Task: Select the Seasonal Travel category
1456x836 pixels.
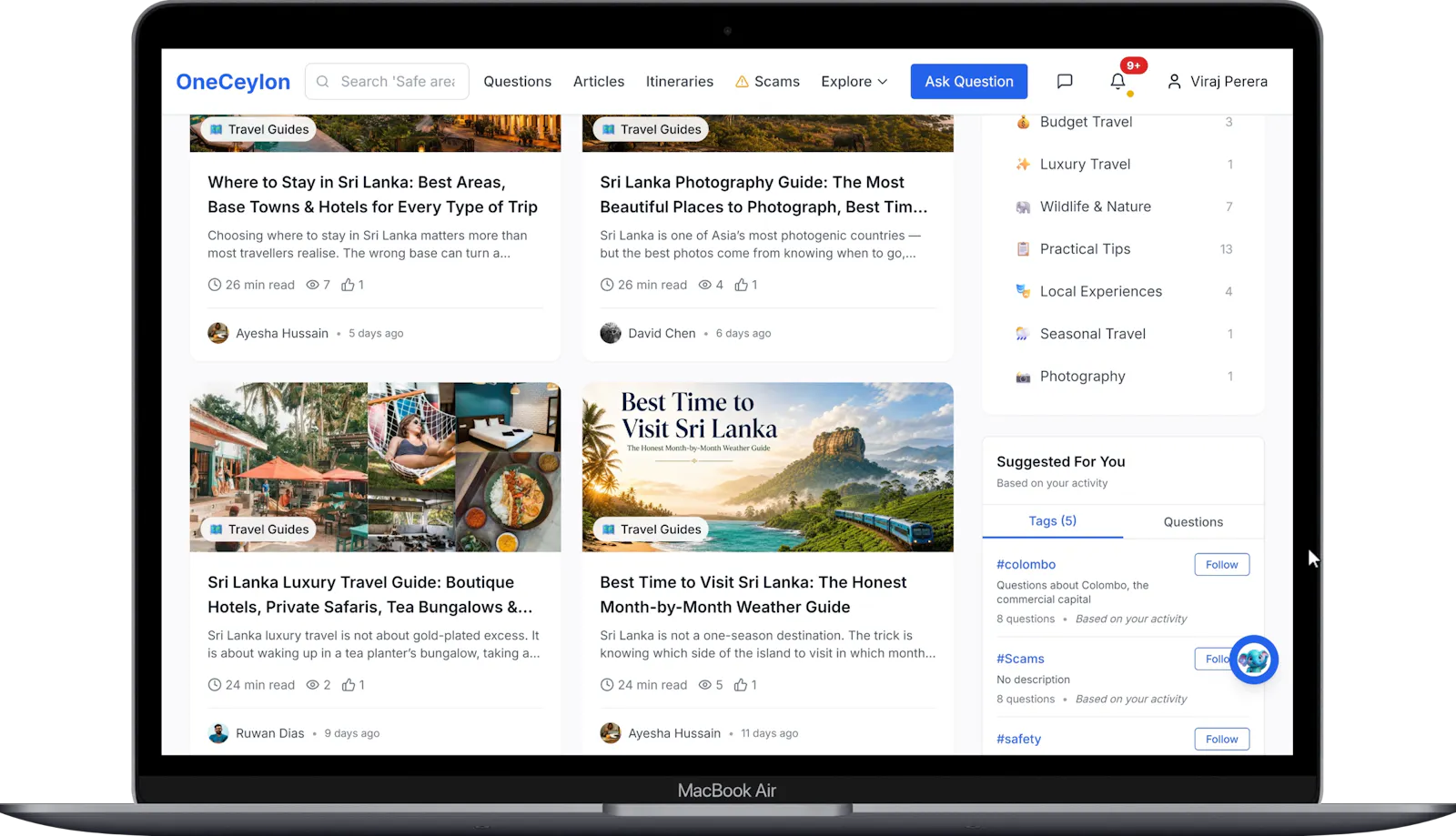Action: point(1123,334)
